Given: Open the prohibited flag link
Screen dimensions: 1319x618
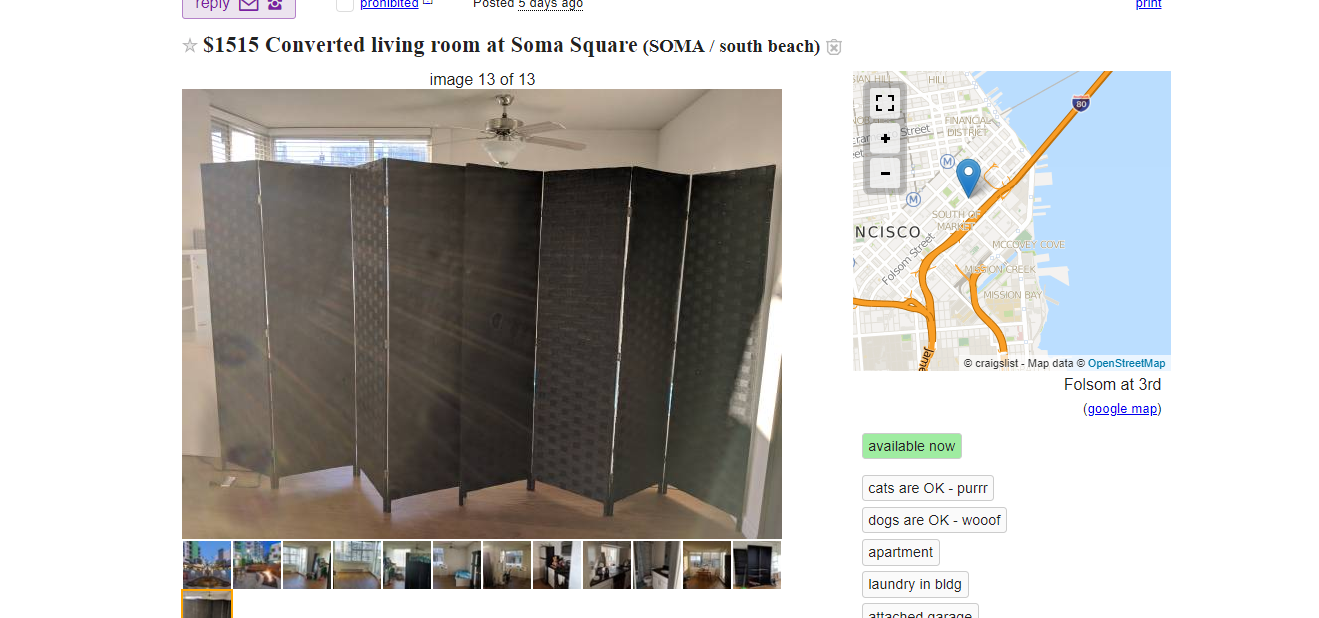Looking at the screenshot, I should point(389,4).
